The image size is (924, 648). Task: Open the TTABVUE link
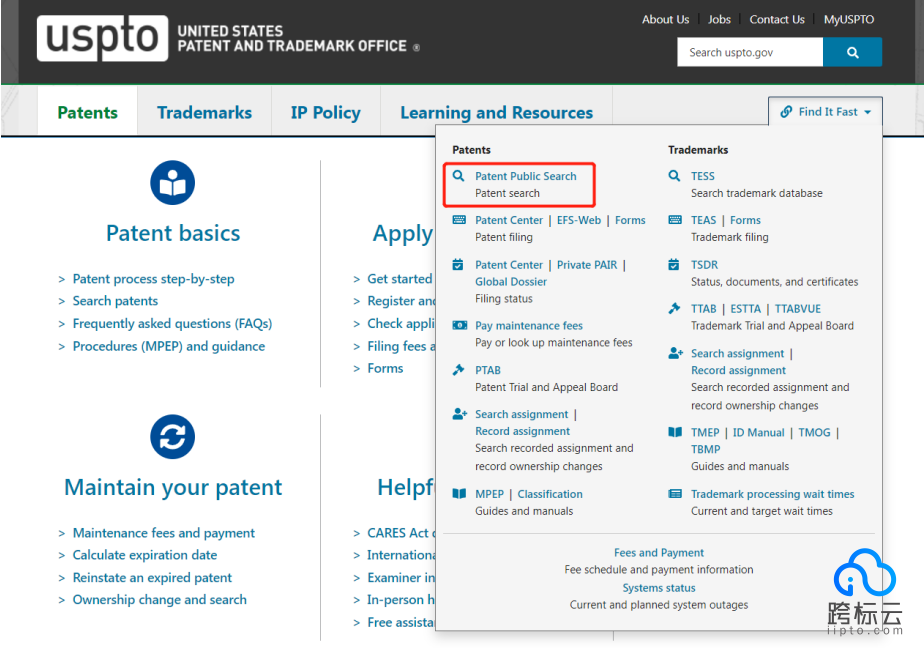pos(797,309)
